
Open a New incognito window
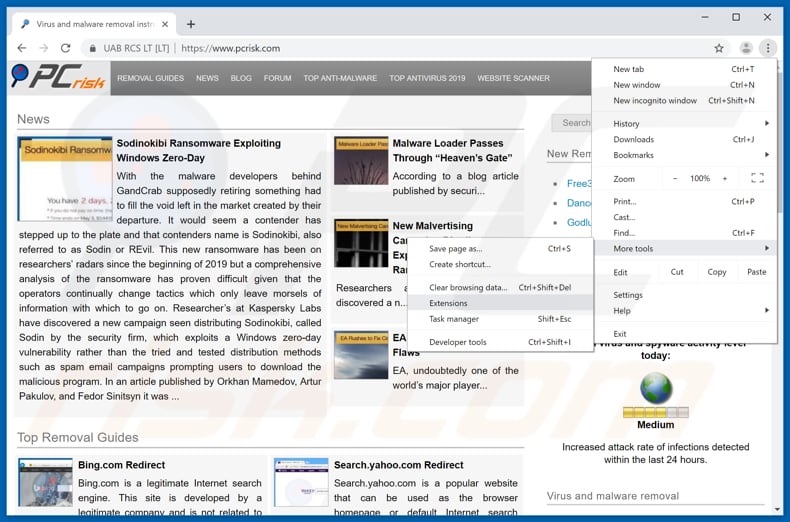tap(684, 100)
